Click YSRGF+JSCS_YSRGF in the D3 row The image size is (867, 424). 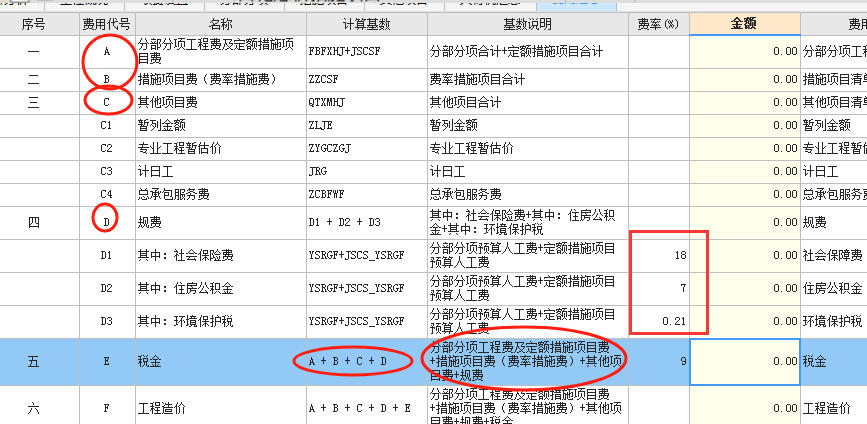(367, 321)
